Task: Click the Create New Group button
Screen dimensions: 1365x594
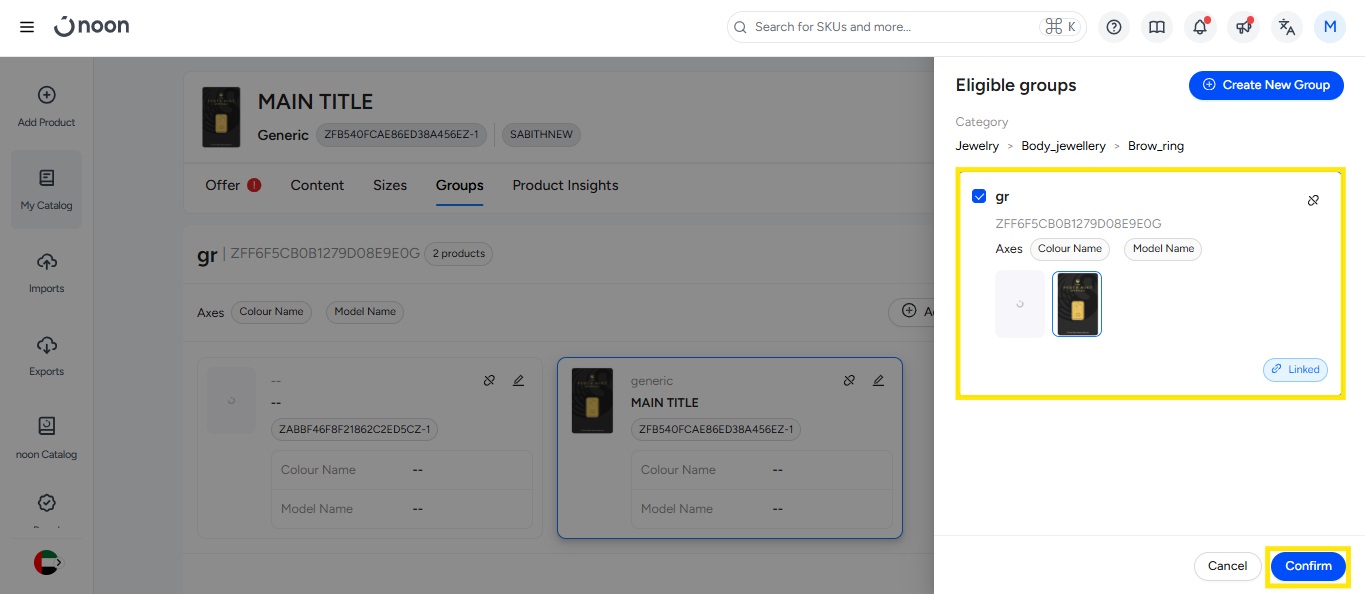Action: coord(1265,85)
